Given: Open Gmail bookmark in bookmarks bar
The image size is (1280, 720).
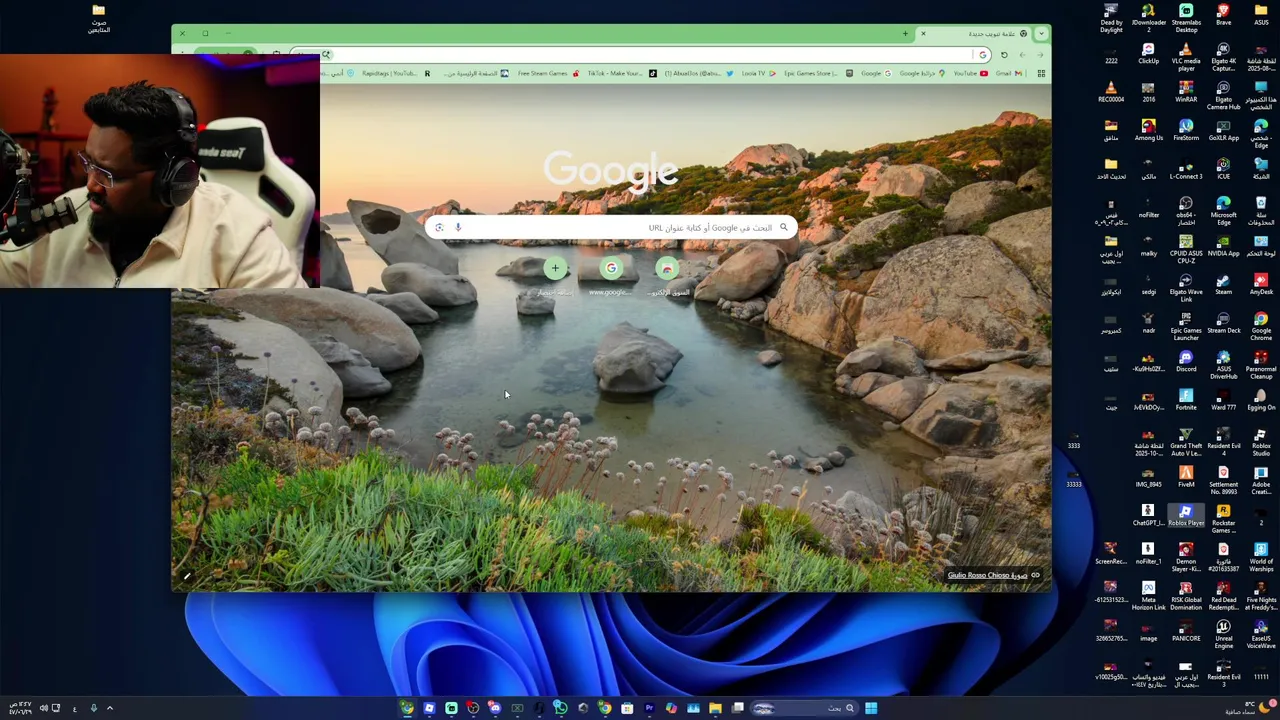Looking at the screenshot, I should coord(1008,73).
